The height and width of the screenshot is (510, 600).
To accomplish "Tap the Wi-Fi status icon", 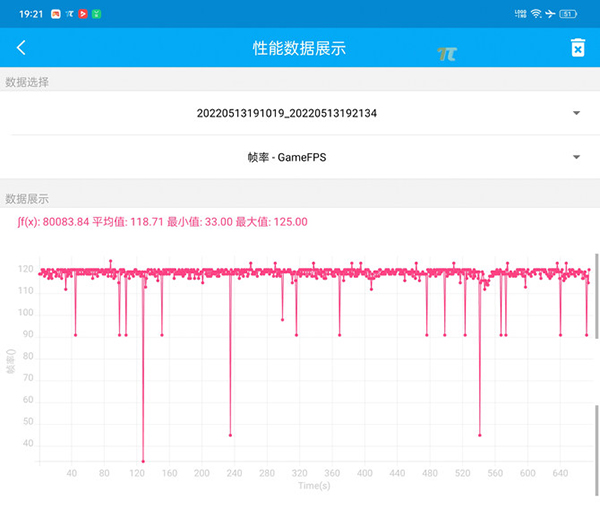I will pos(536,13).
